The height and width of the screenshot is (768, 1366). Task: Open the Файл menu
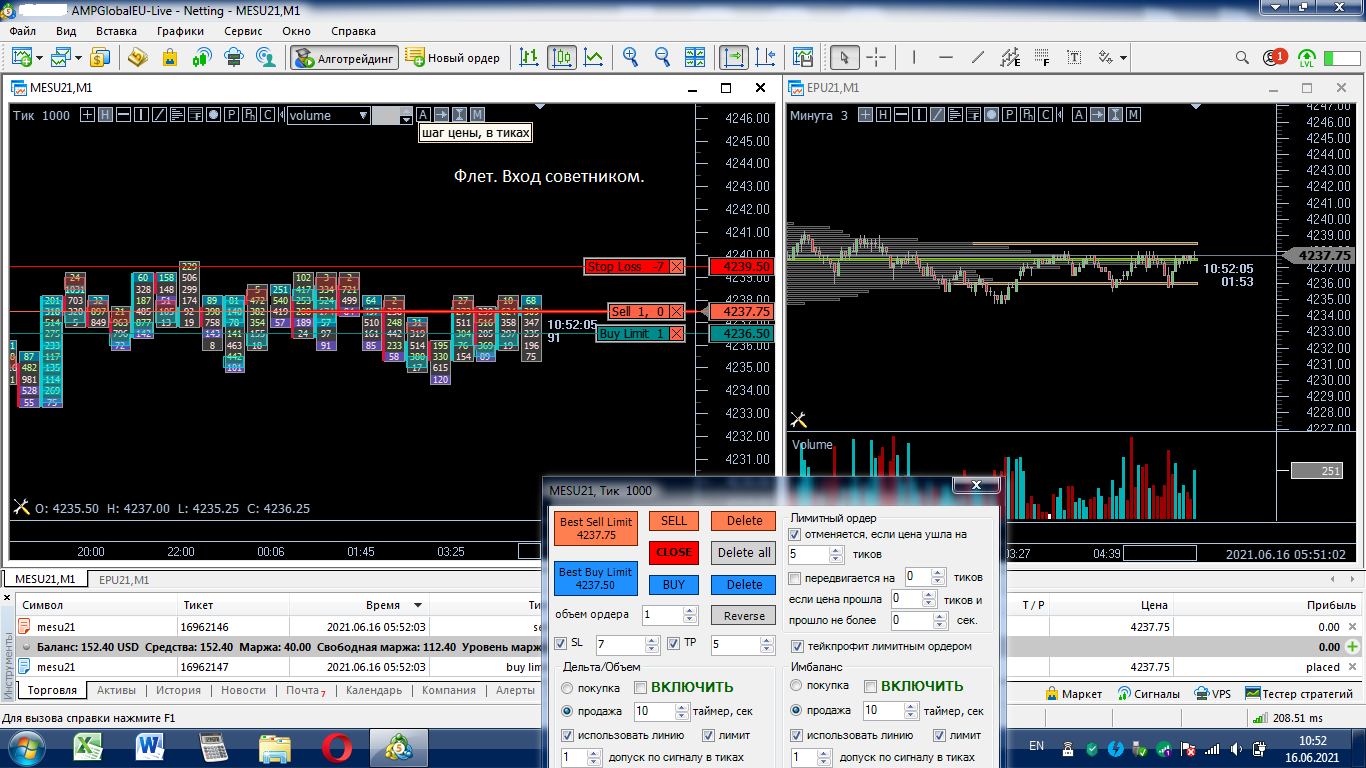pyautogui.click(x=23, y=31)
